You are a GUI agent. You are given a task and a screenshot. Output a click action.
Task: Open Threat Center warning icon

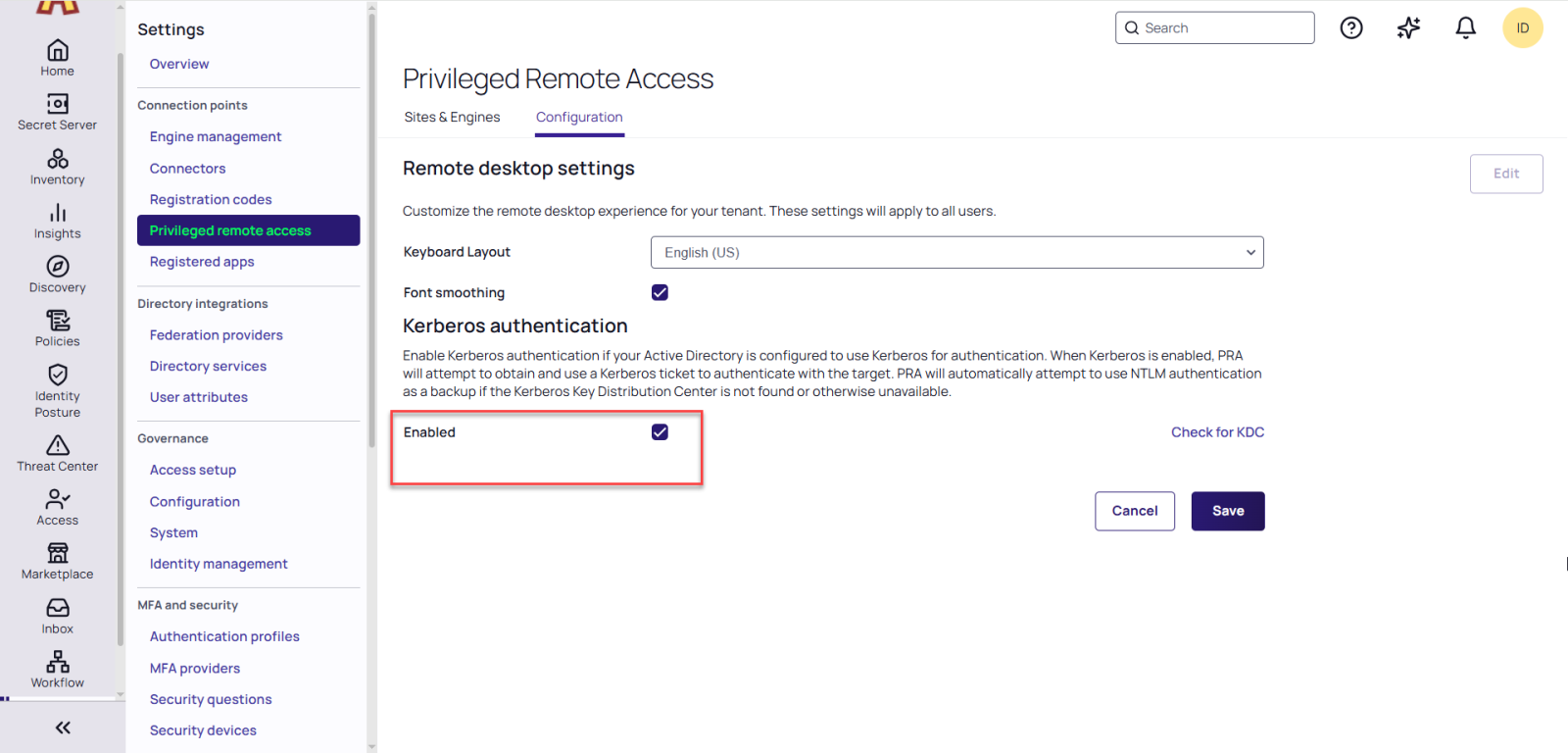point(58,446)
